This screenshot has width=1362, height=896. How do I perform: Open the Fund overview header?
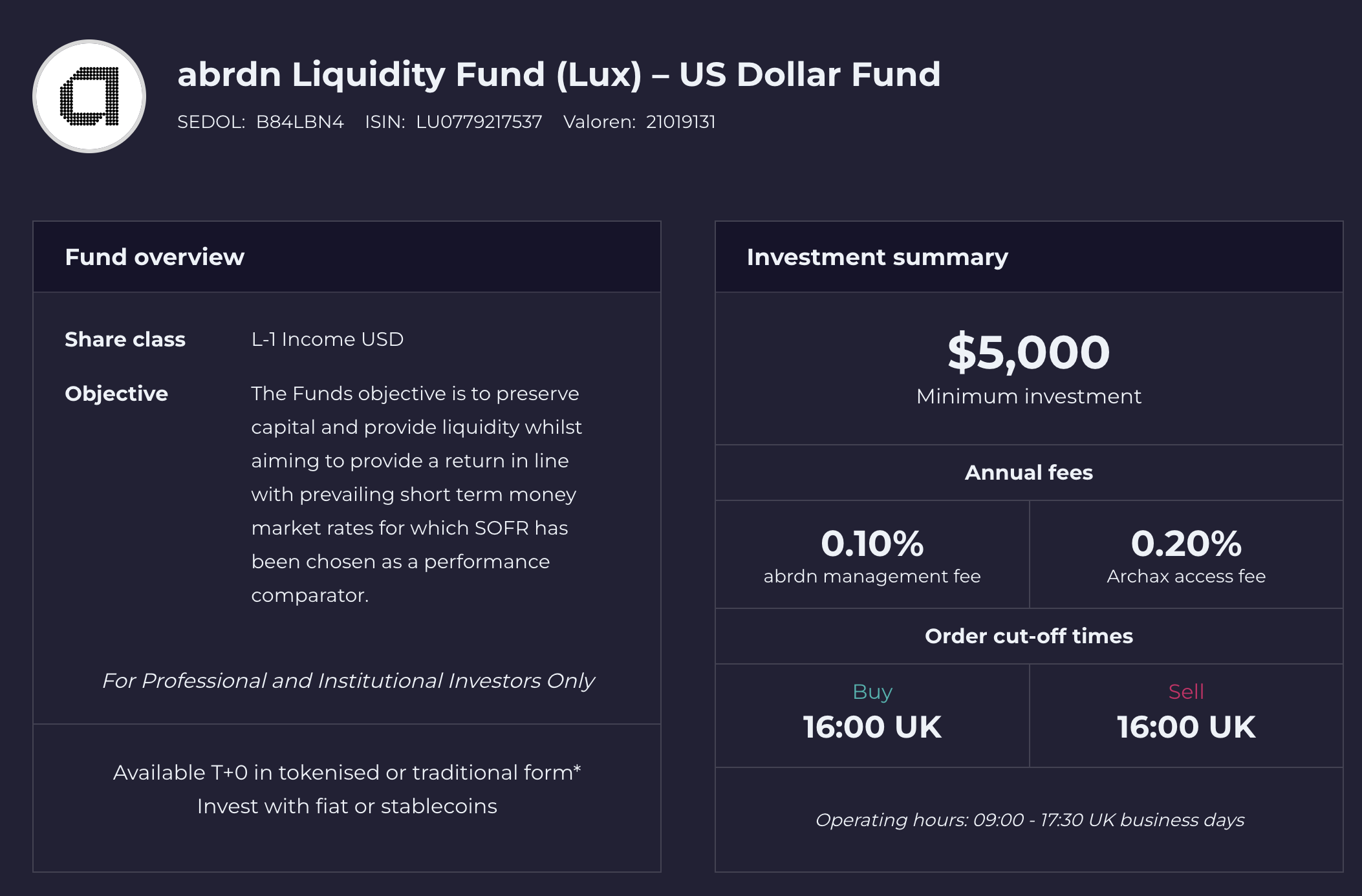point(155,257)
